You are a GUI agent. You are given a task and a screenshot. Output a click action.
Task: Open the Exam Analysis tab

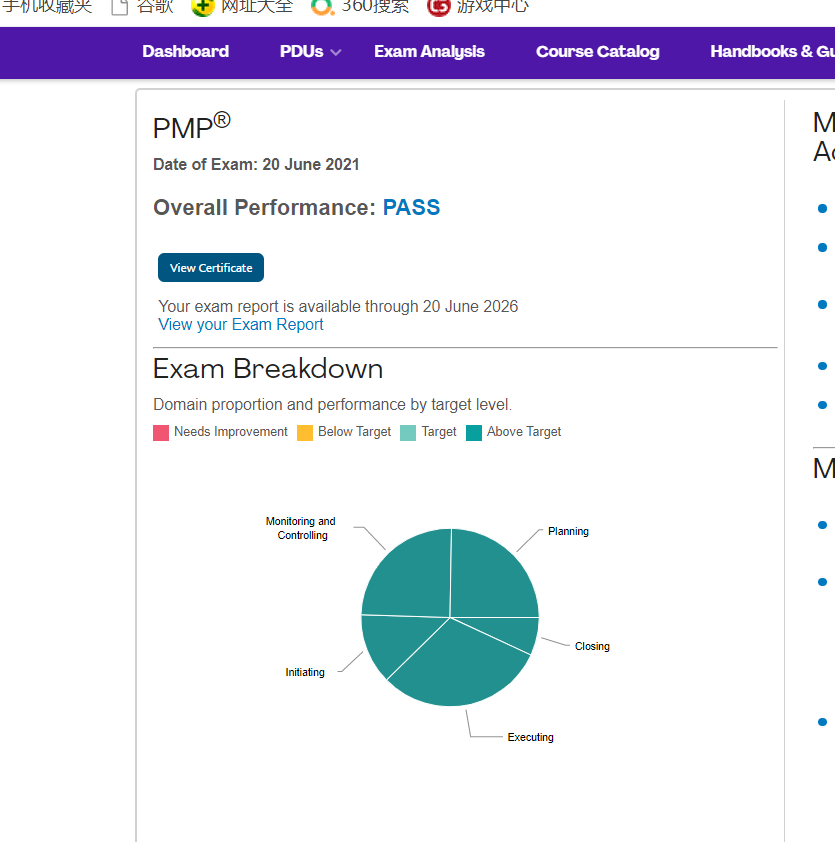click(429, 52)
